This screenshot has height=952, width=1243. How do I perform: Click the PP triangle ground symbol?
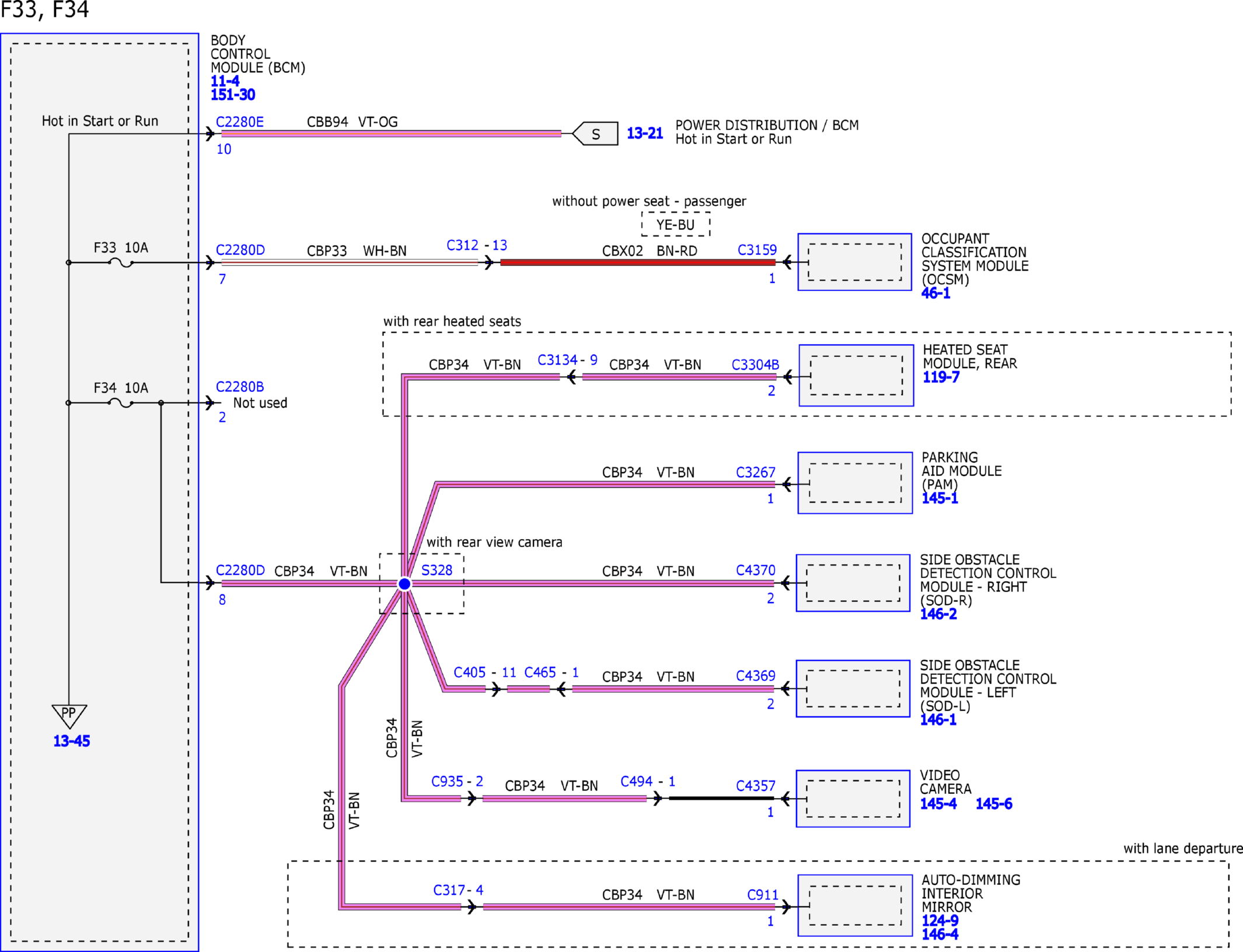click(x=69, y=716)
